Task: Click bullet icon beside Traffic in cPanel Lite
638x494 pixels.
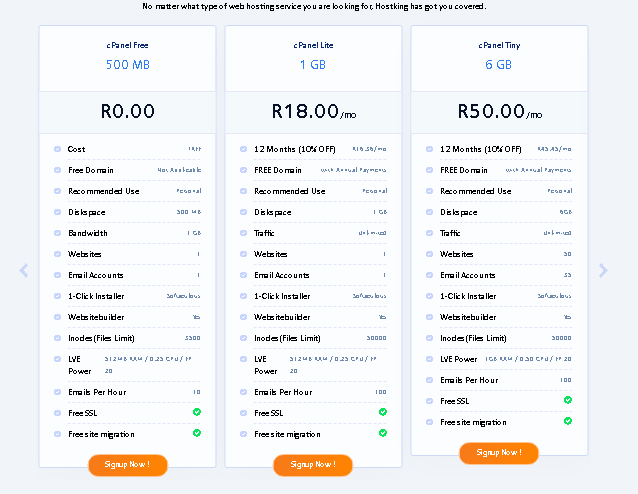Action: click(x=243, y=233)
